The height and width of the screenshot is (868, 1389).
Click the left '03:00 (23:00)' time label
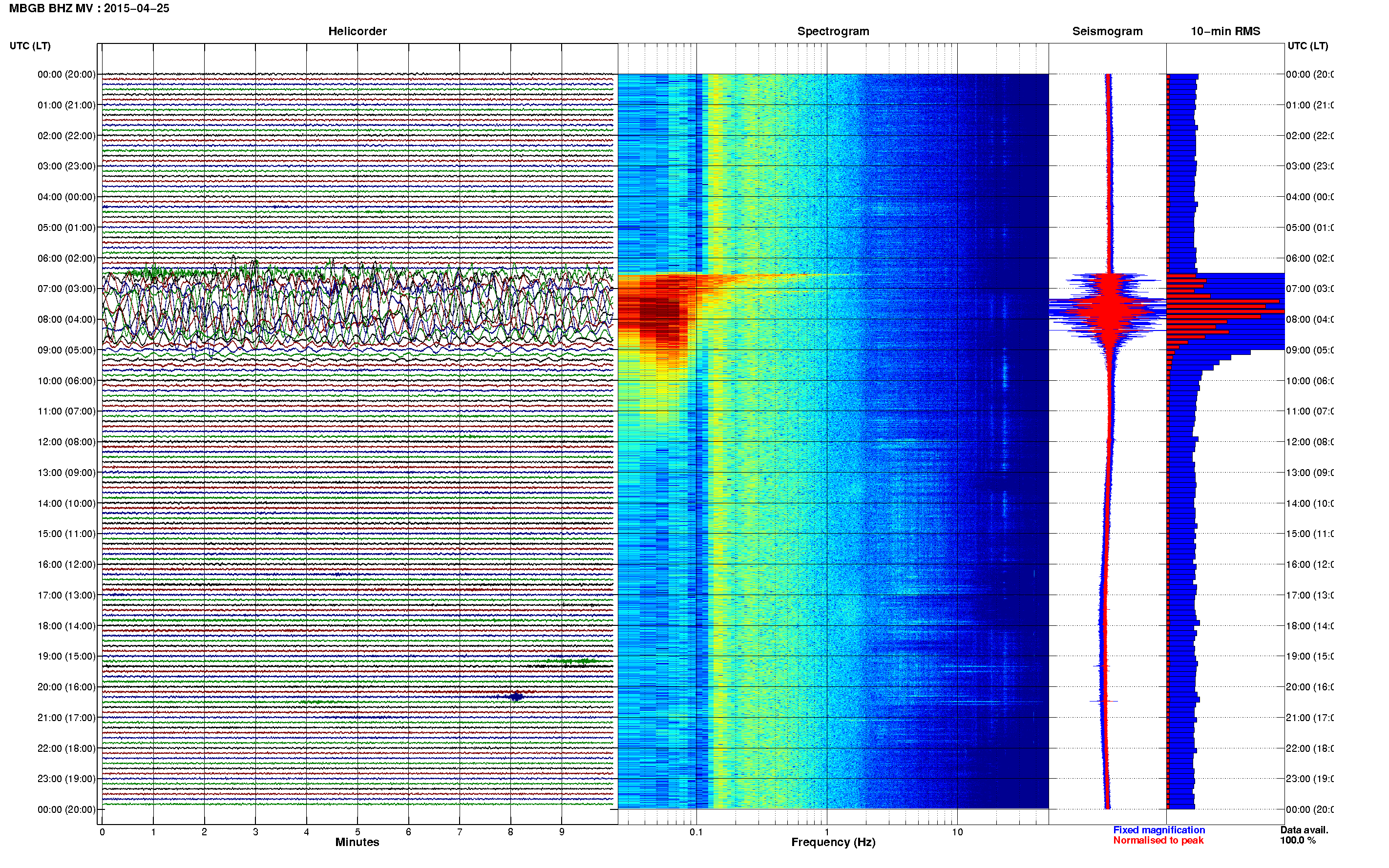tap(66, 166)
